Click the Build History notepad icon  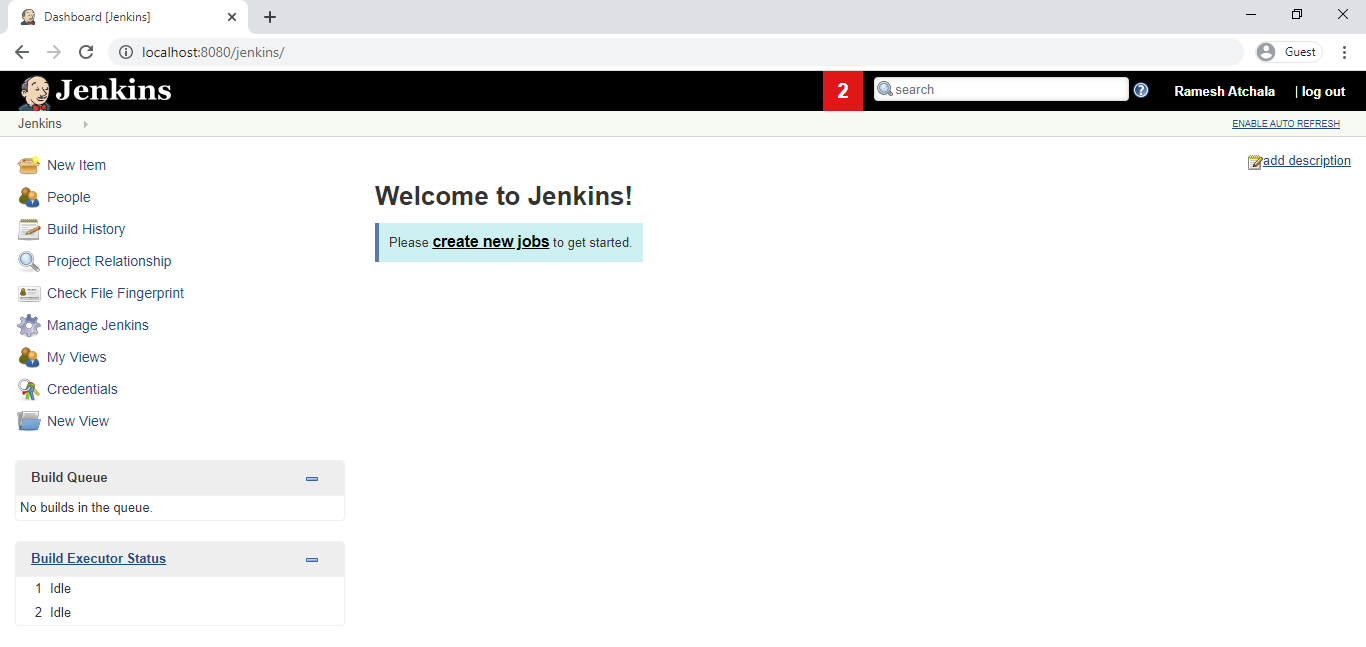click(29, 229)
